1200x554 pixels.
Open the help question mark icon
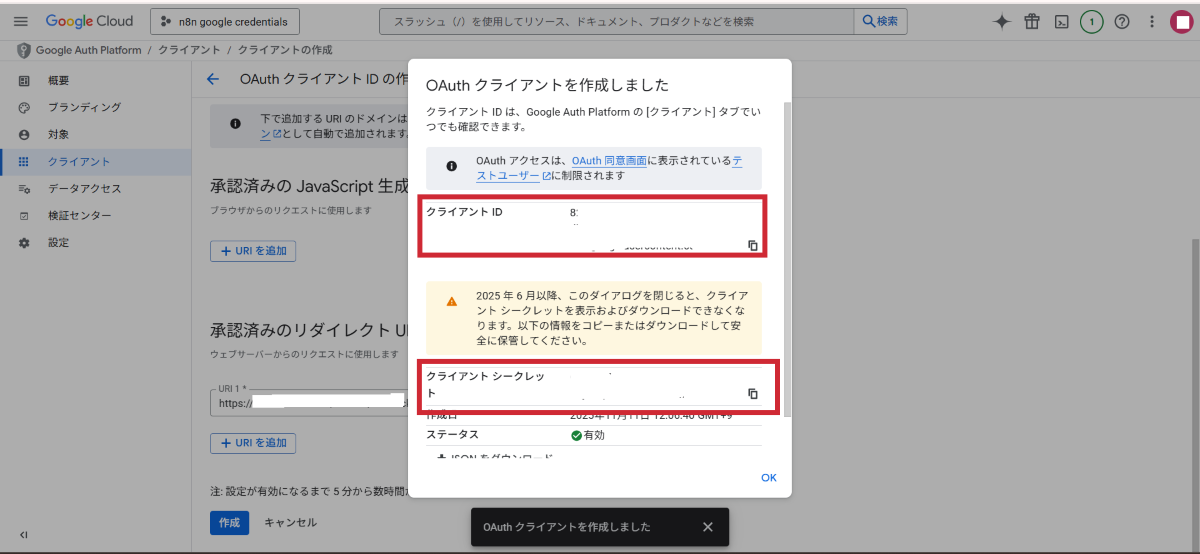pos(1122,21)
